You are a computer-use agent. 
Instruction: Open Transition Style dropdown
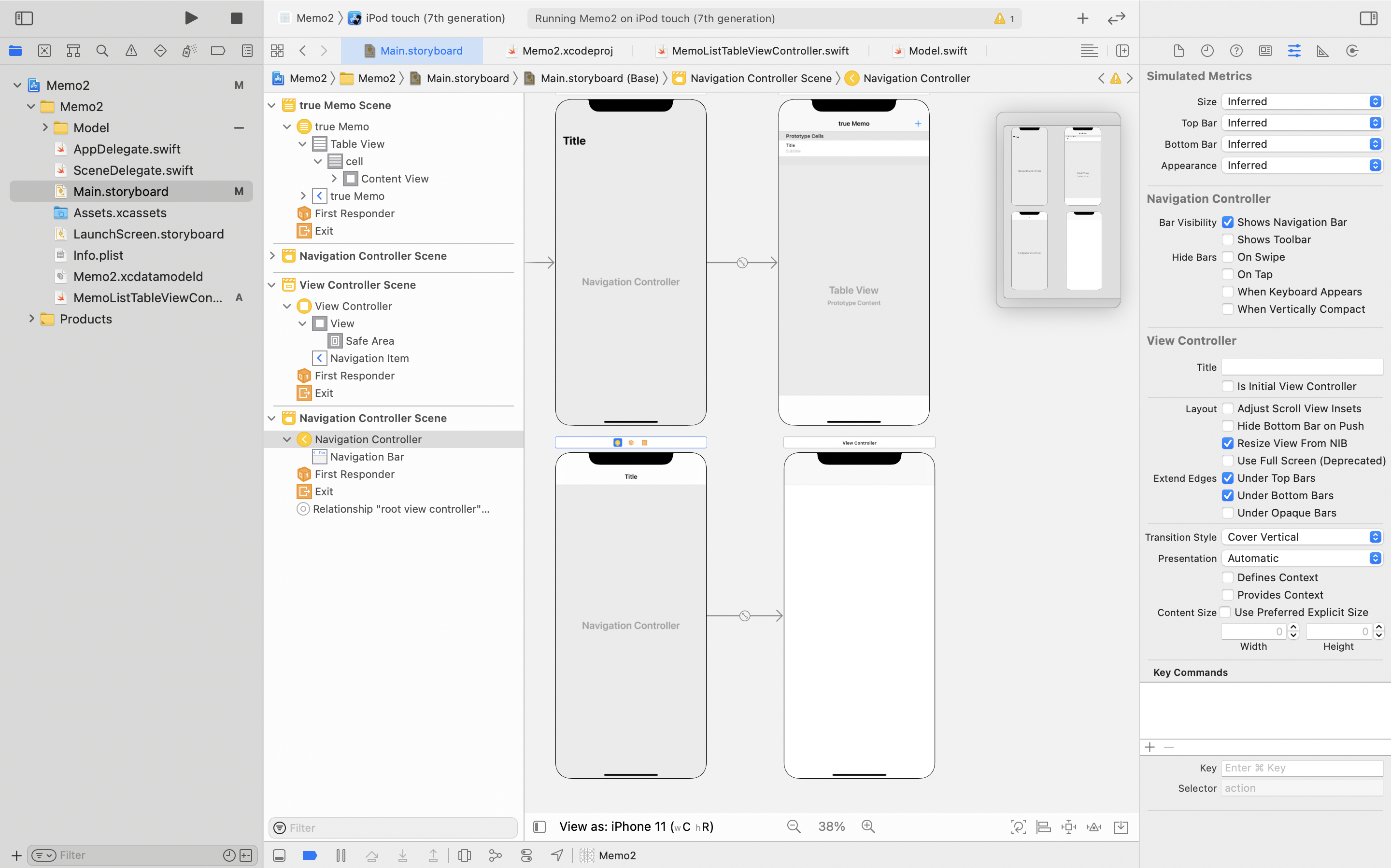pos(1301,537)
